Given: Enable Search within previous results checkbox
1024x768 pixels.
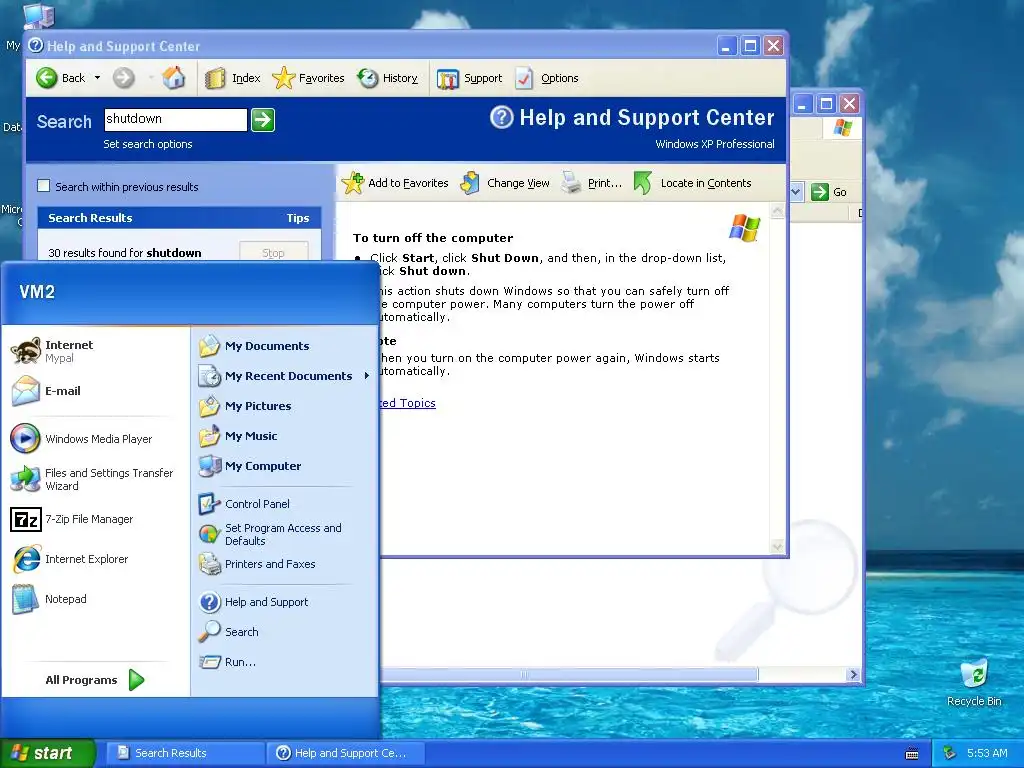Looking at the screenshot, I should coord(44,186).
